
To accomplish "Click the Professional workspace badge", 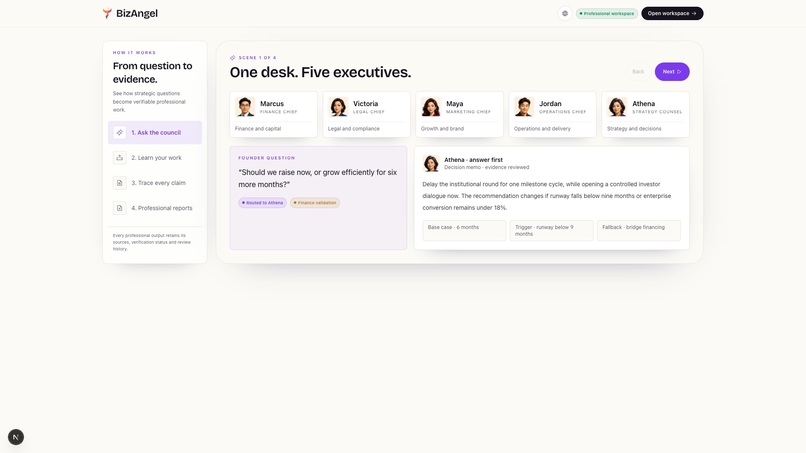I will click(x=607, y=13).
